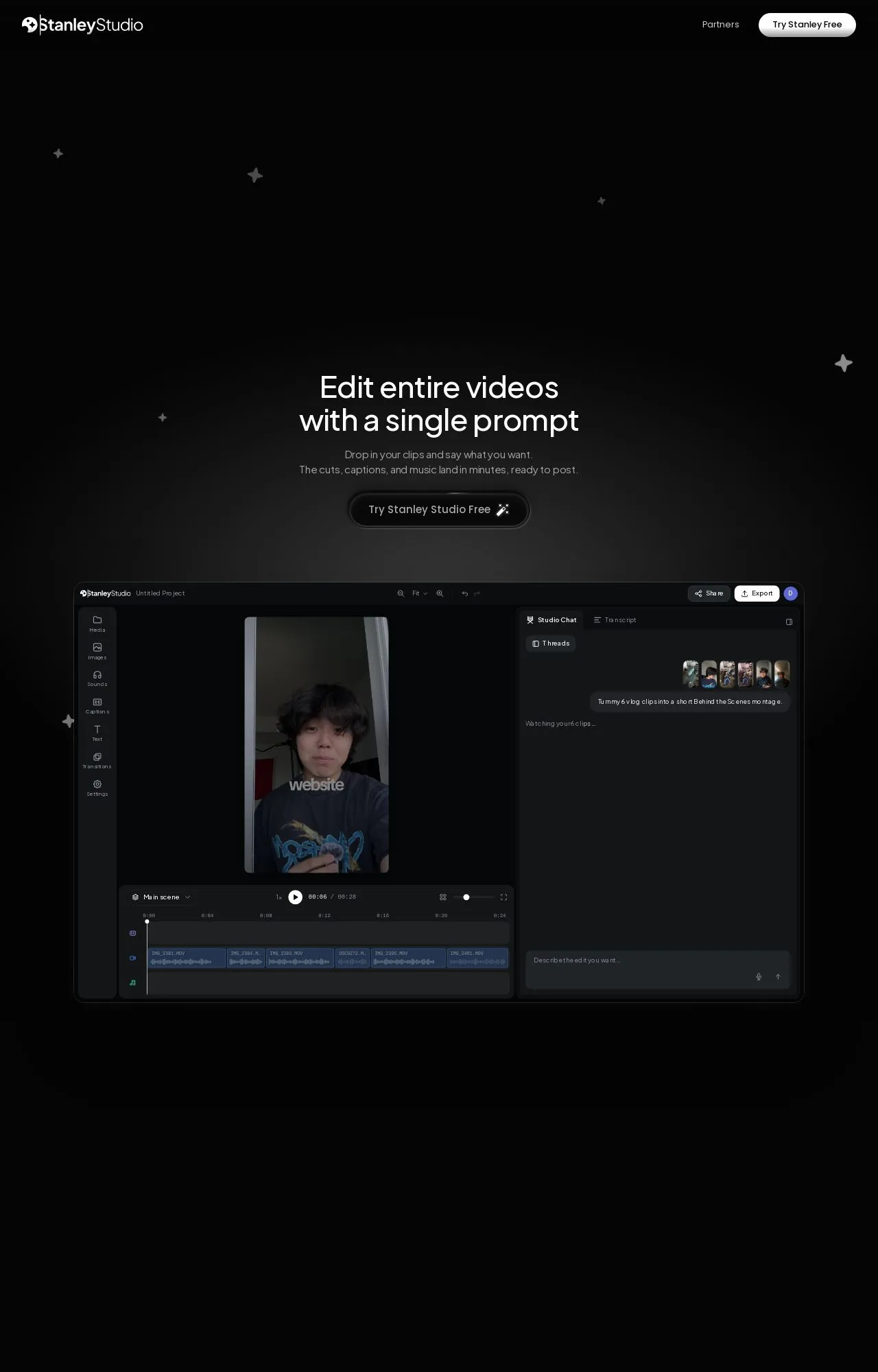Export the video
Screen dimensions: 878x1372
tap(757, 593)
